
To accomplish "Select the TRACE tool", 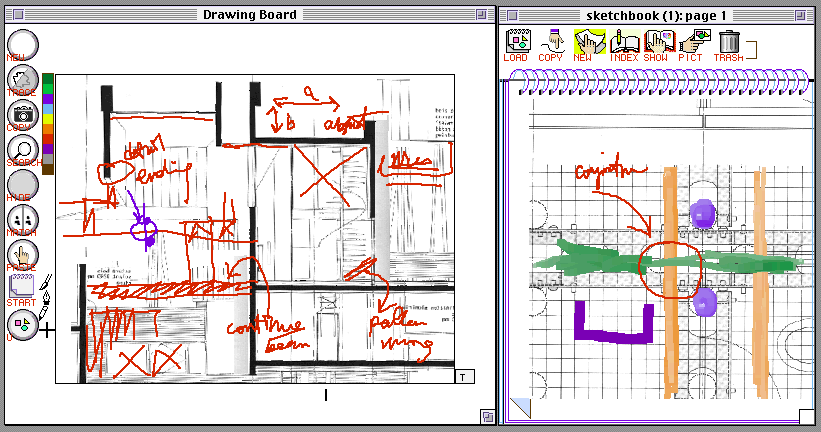I will pos(23,80).
